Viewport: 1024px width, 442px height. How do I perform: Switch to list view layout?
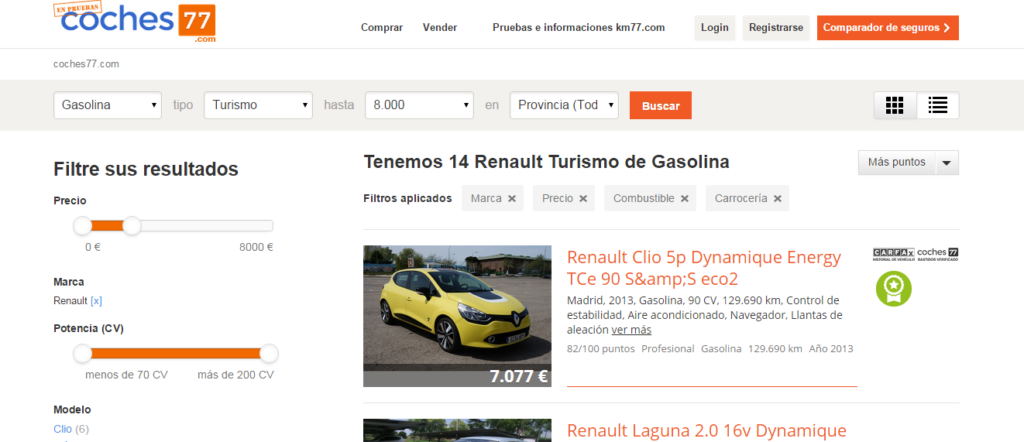tap(937, 105)
